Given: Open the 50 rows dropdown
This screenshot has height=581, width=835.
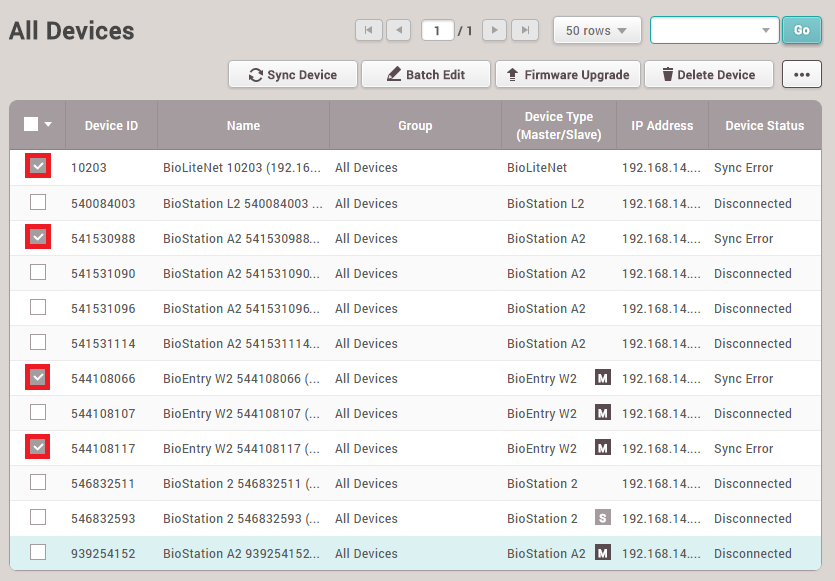Looking at the screenshot, I should click(597, 30).
